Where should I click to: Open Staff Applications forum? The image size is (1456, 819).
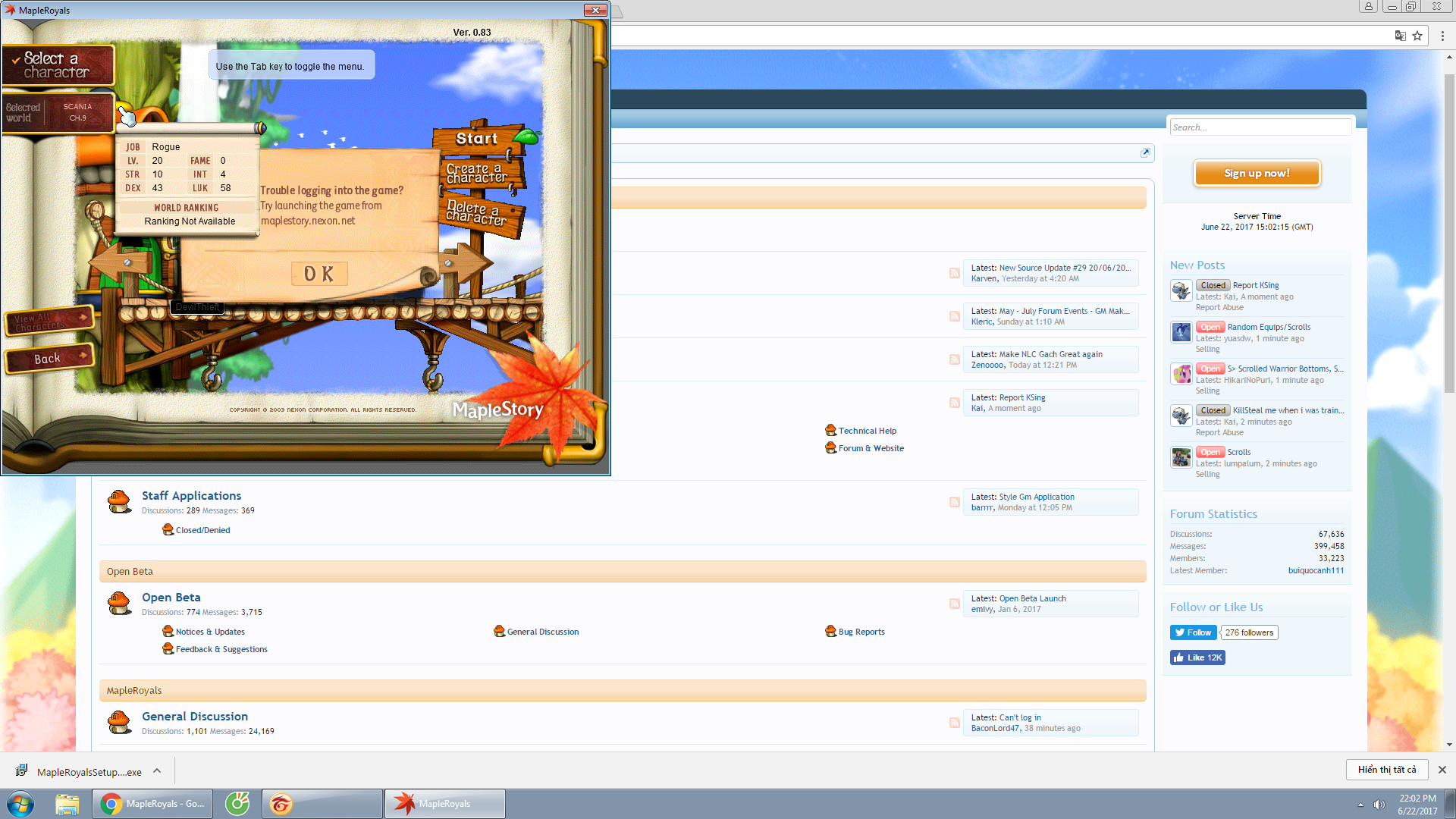191,496
